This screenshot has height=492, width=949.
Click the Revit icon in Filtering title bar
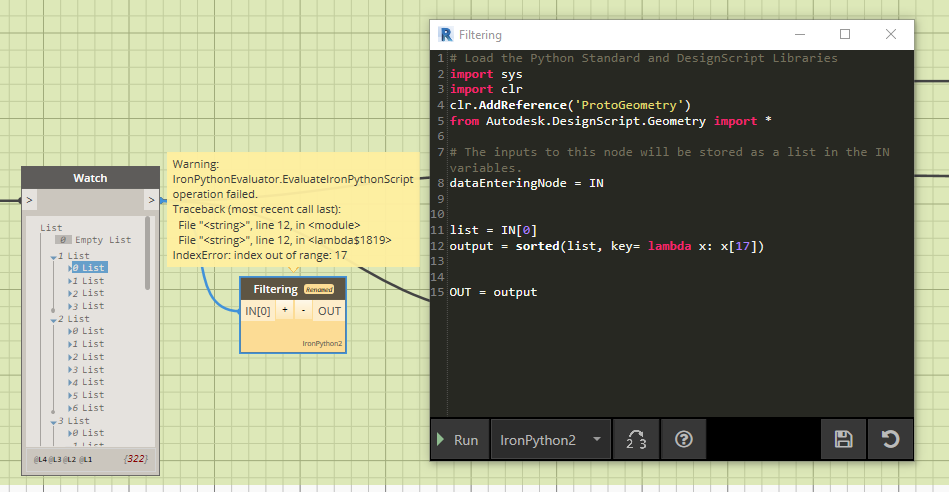(x=445, y=35)
